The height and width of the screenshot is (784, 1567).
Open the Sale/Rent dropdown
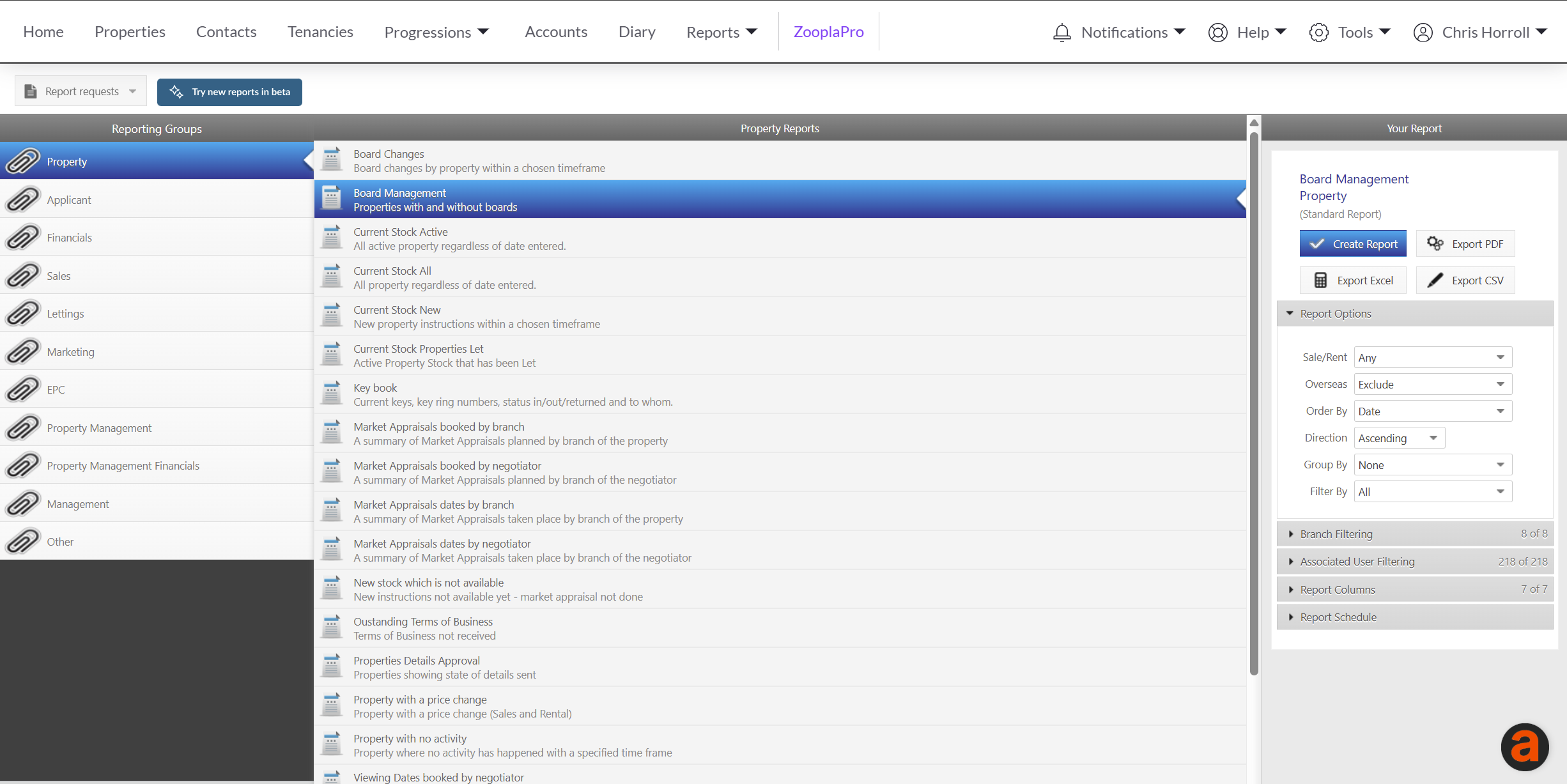point(1433,358)
